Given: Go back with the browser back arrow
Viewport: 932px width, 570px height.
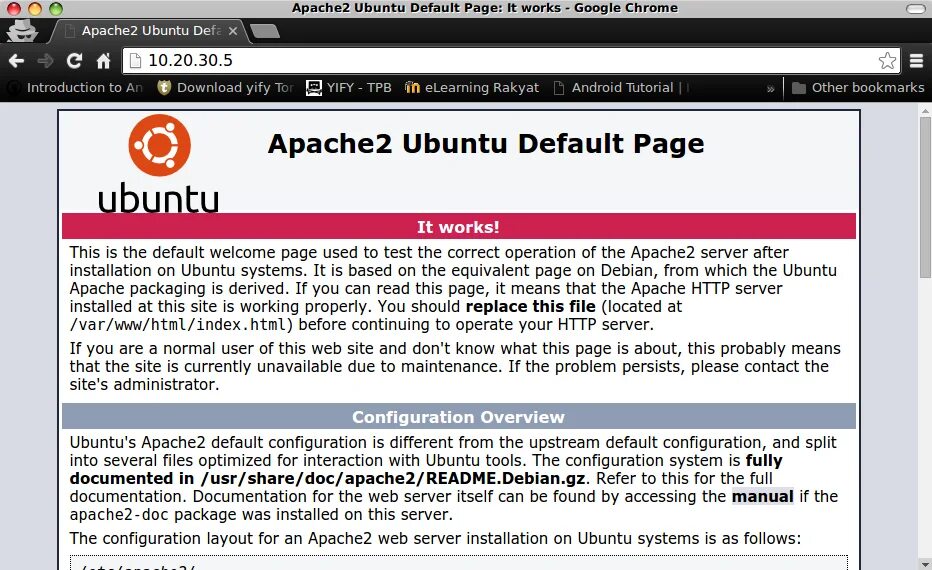Looking at the screenshot, I should pyautogui.click(x=16, y=61).
